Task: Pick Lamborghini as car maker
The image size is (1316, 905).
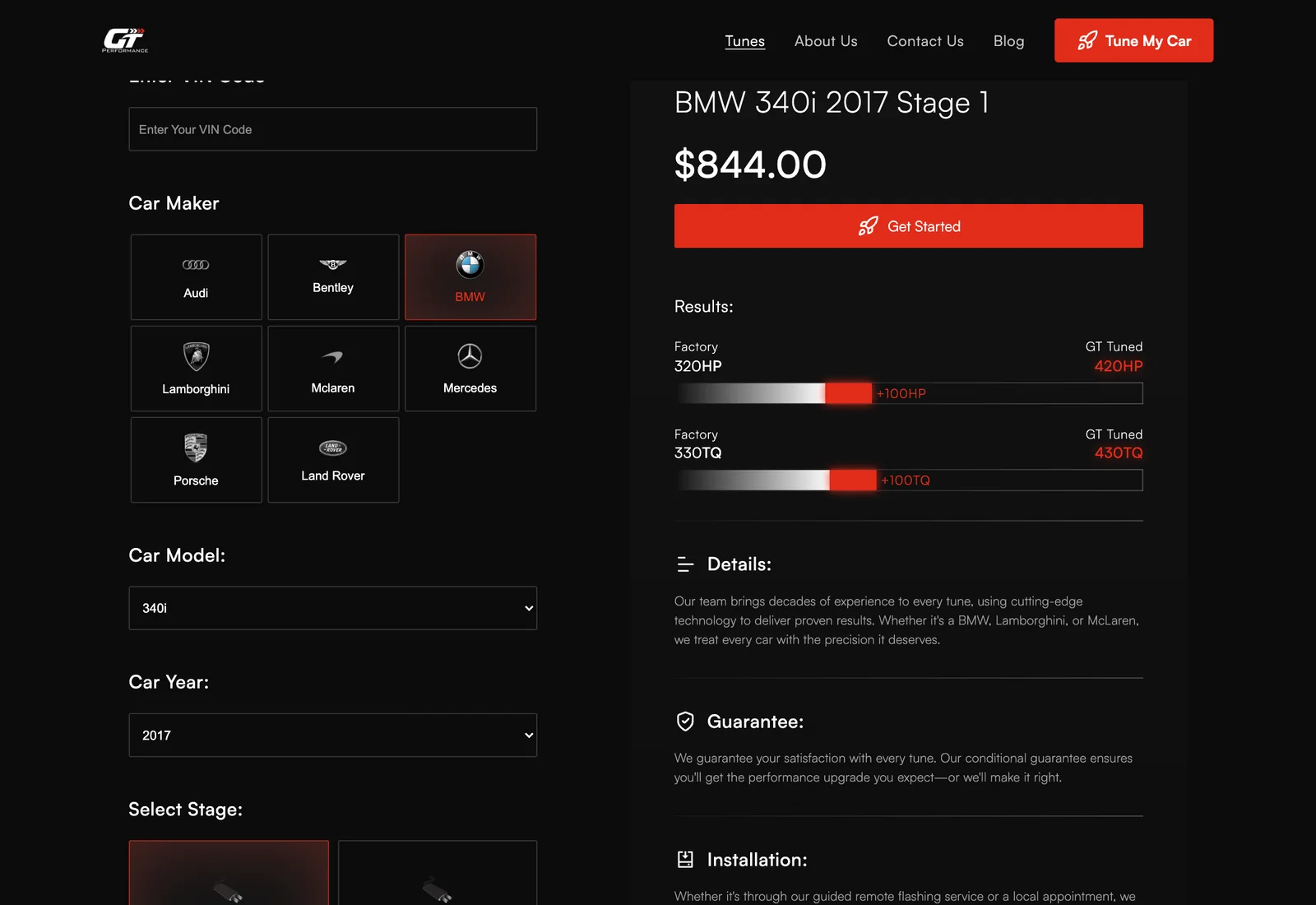Action: click(196, 369)
